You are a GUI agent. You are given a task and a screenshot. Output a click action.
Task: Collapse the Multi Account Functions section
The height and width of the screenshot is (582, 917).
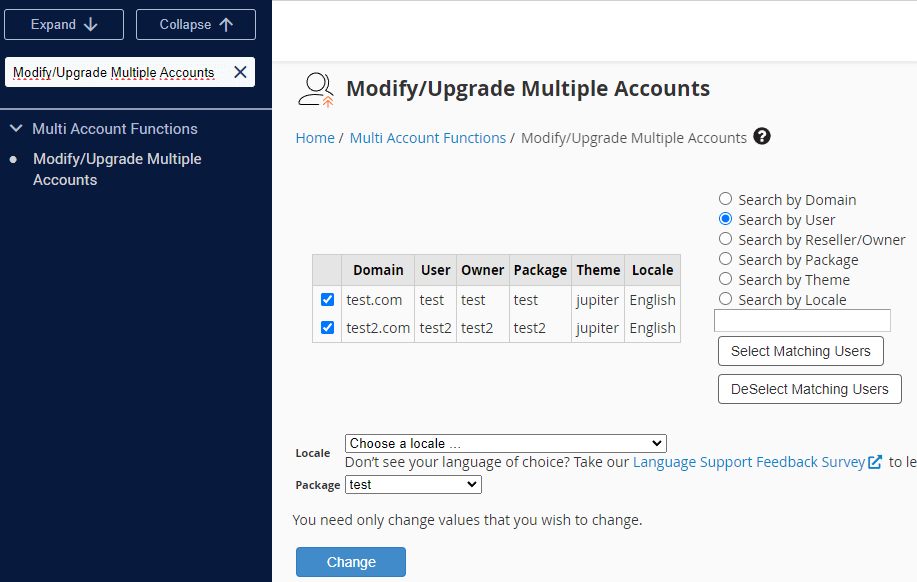coord(16,129)
